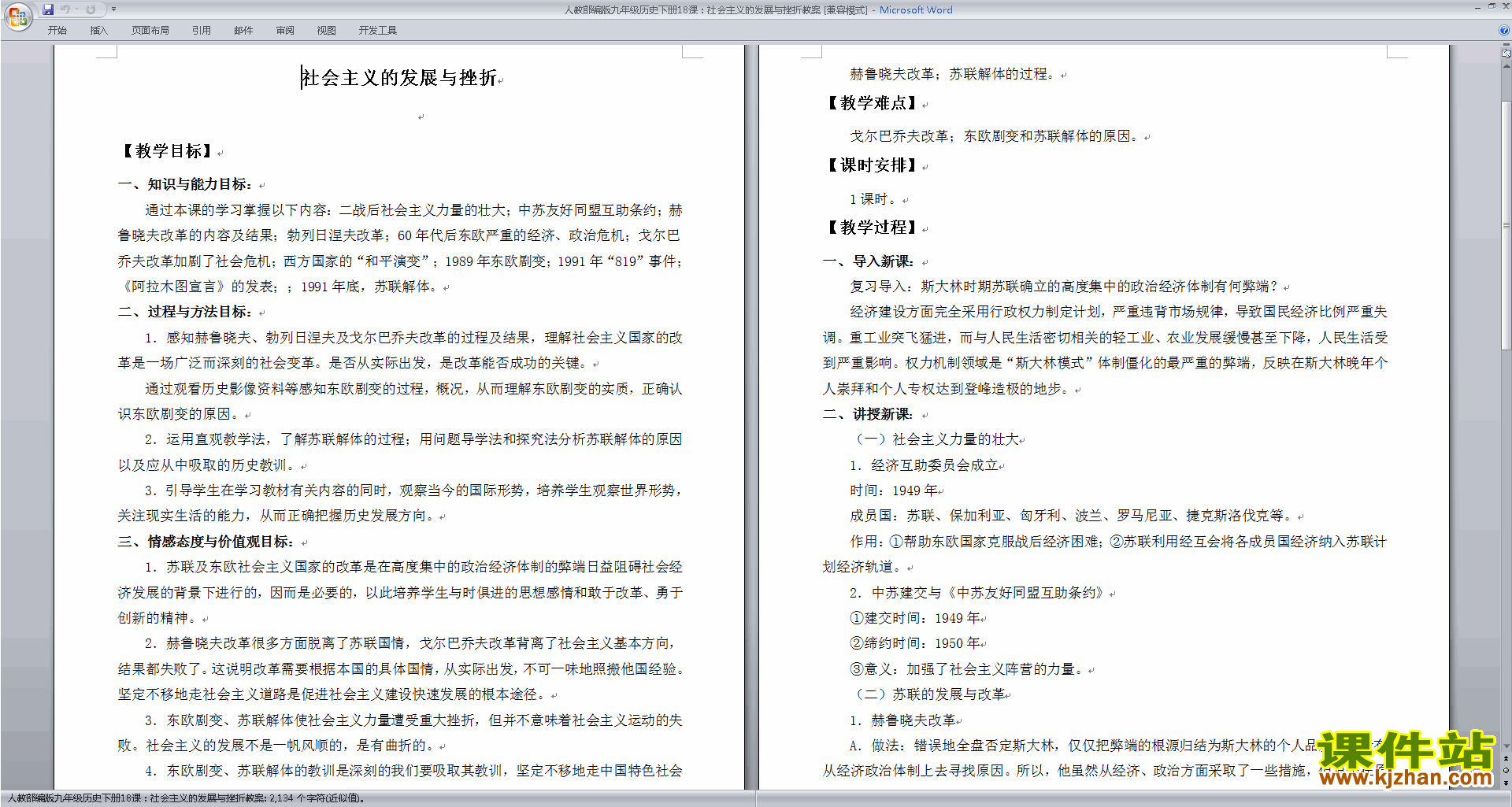Viewport: 1512px width, 807px height.
Task: Click the heading 一、知识与能力目标
Action: pos(184,184)
